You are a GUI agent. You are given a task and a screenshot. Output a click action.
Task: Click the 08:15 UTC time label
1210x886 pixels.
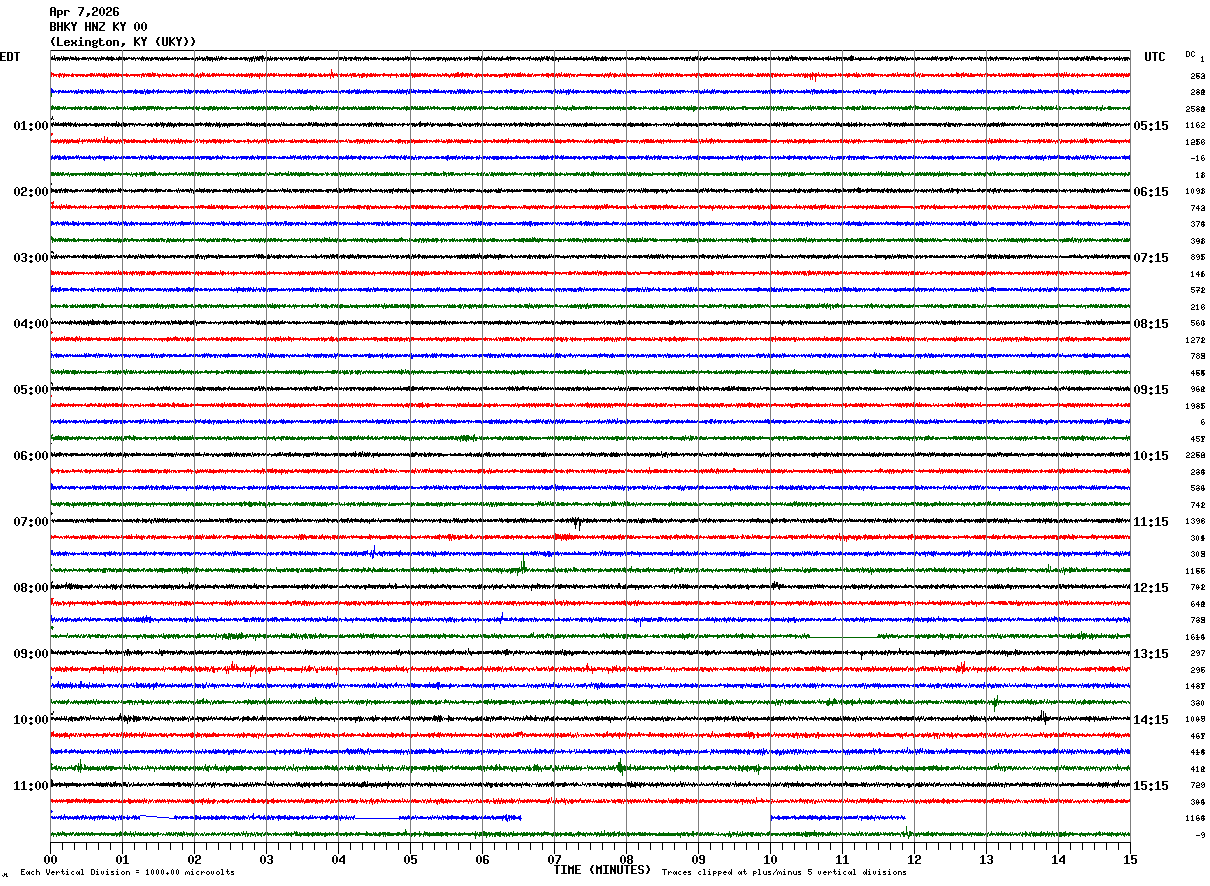click(x=1151, y=324)
